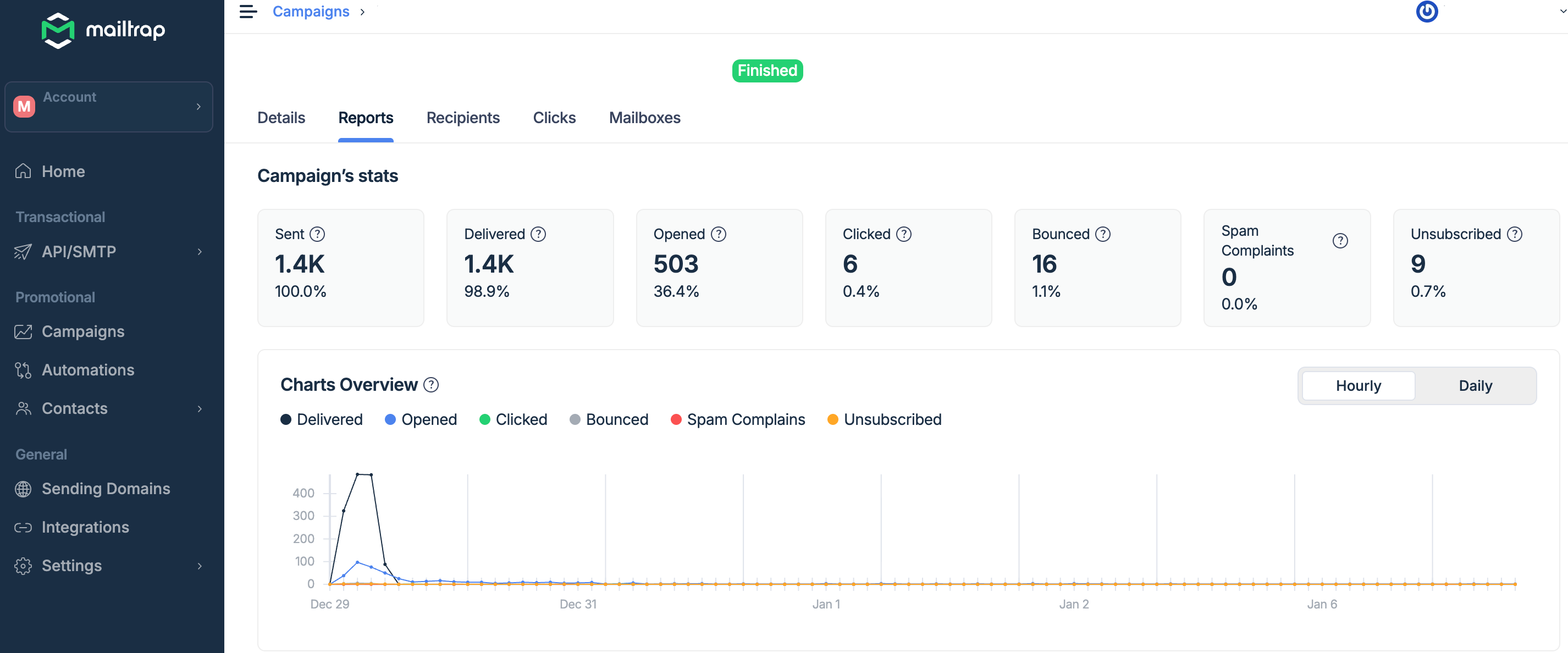
Task: Open Sending Domains page
Action: click(x=106, y=489)
